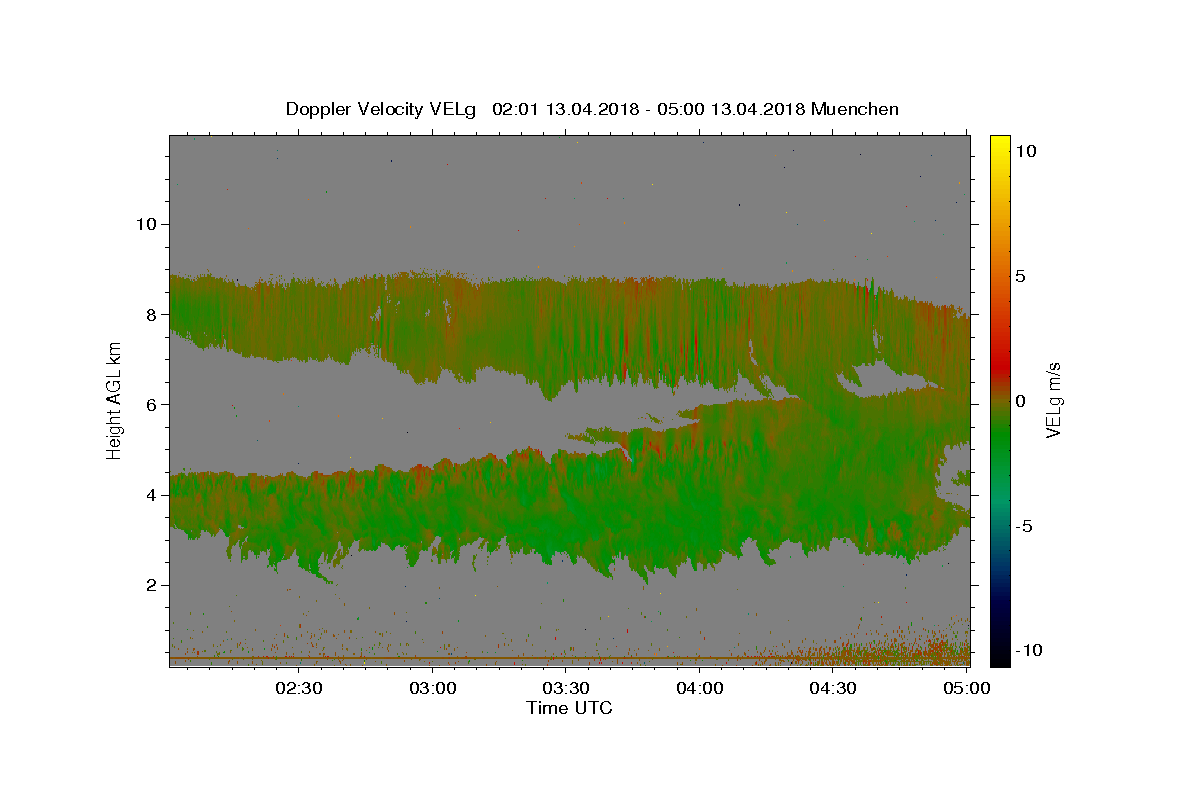Click the 'VELg m/s' colorbar label
The image size is (1200, 800).
coord(1053,399)
